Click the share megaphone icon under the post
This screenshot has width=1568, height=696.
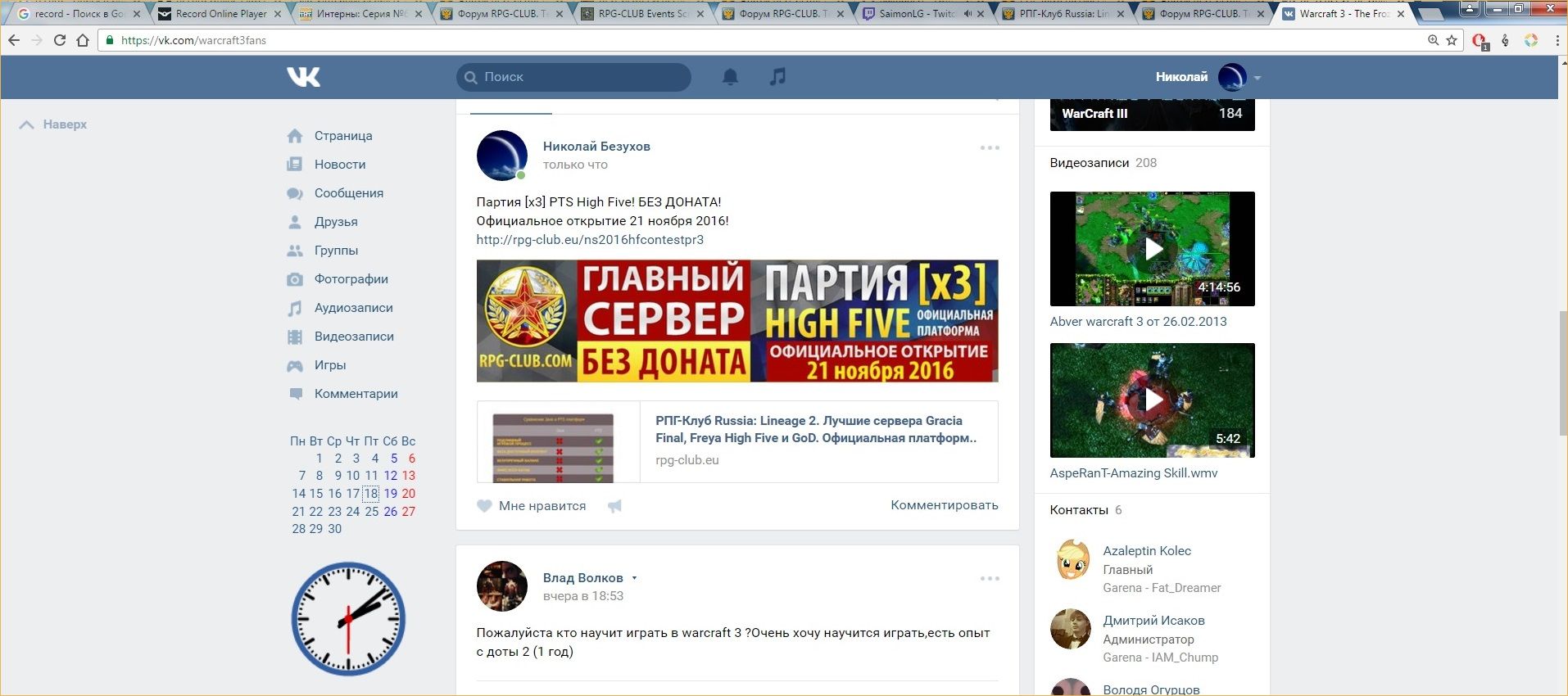(x=615, y=506)
